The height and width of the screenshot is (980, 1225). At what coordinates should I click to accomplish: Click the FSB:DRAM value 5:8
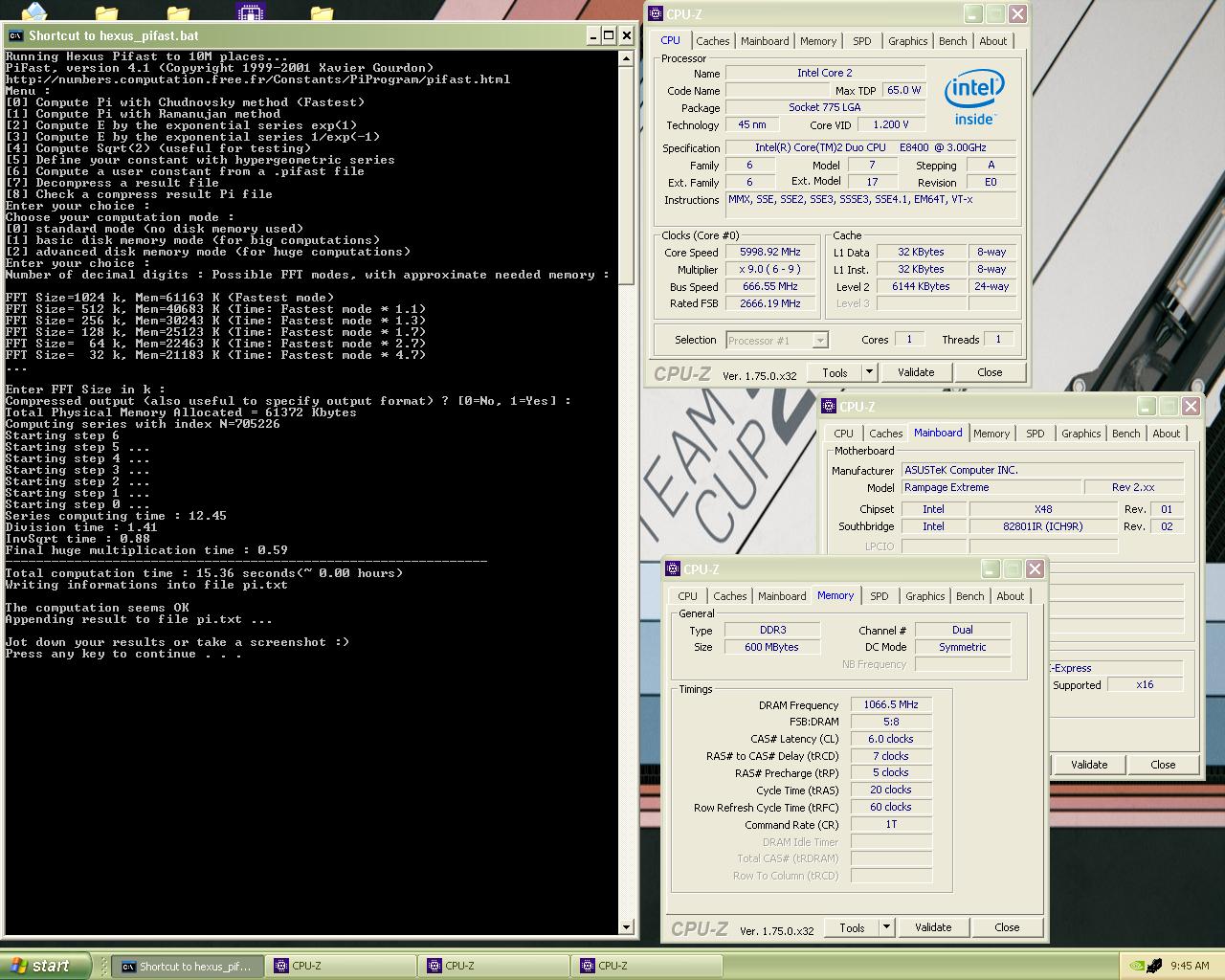[891, 722]
